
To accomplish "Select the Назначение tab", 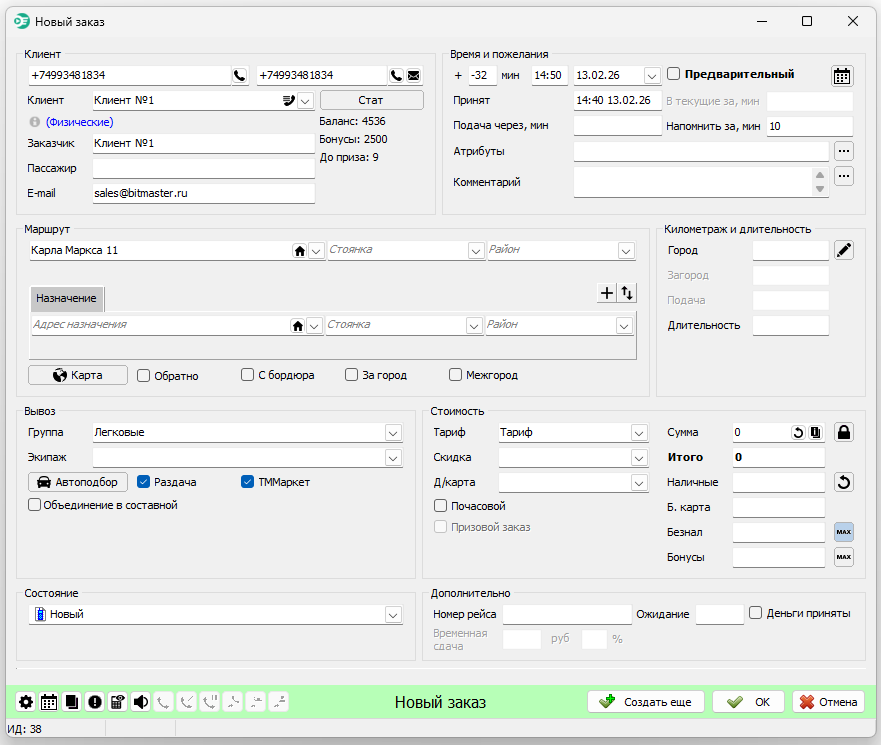I will click(x=66, y=298).
